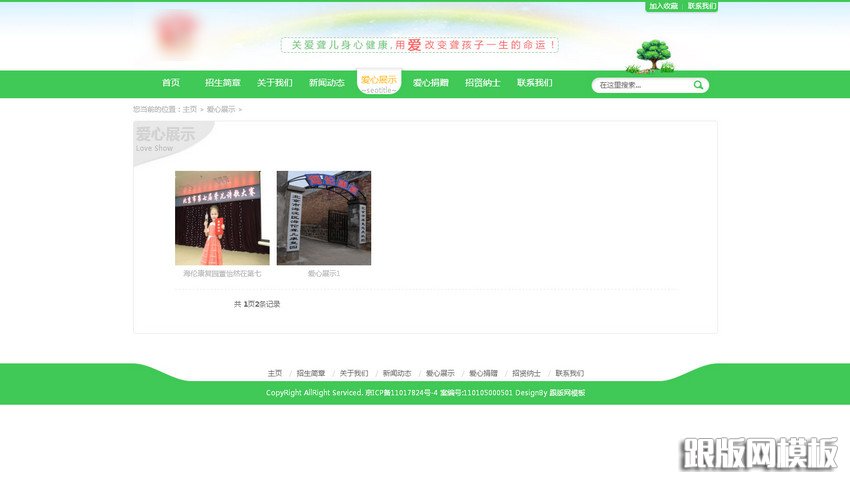Click 加入收藏 link at top right
This screenshot has width=850, height=477.
tap(664, 6)
